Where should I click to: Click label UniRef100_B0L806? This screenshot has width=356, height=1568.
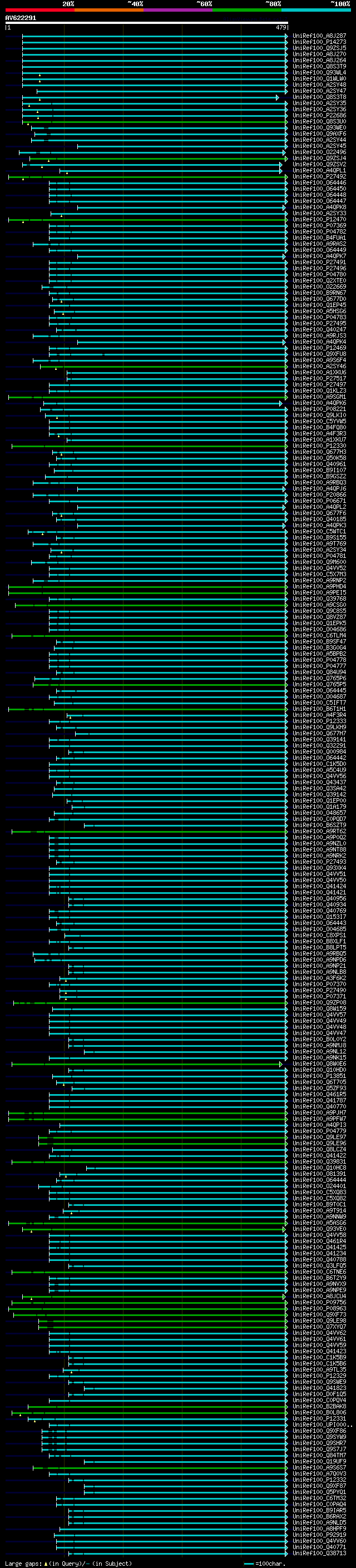(319, 1413)
